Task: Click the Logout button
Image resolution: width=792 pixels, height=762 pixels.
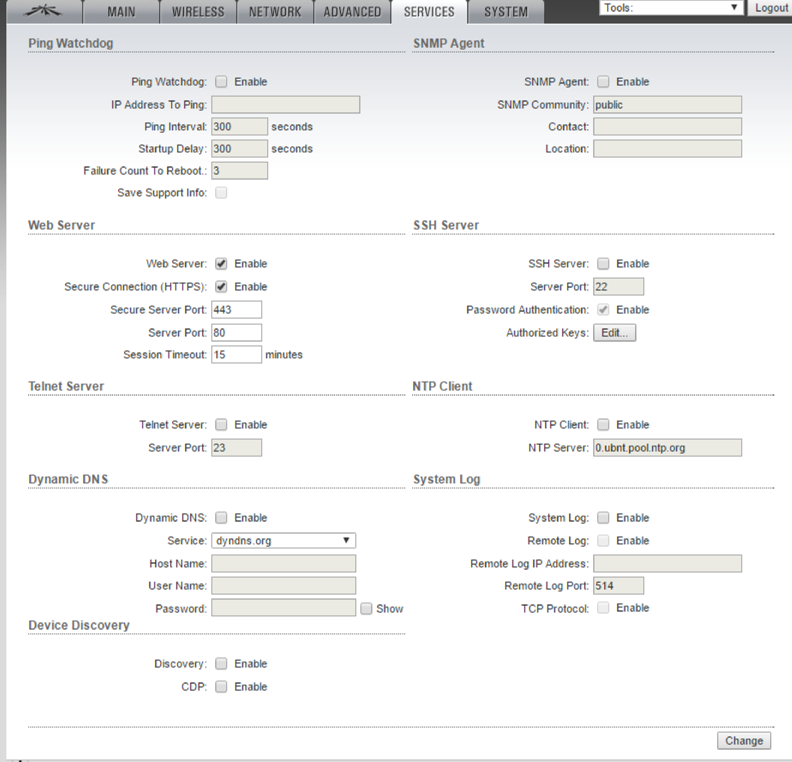Action: click(771, 8)
